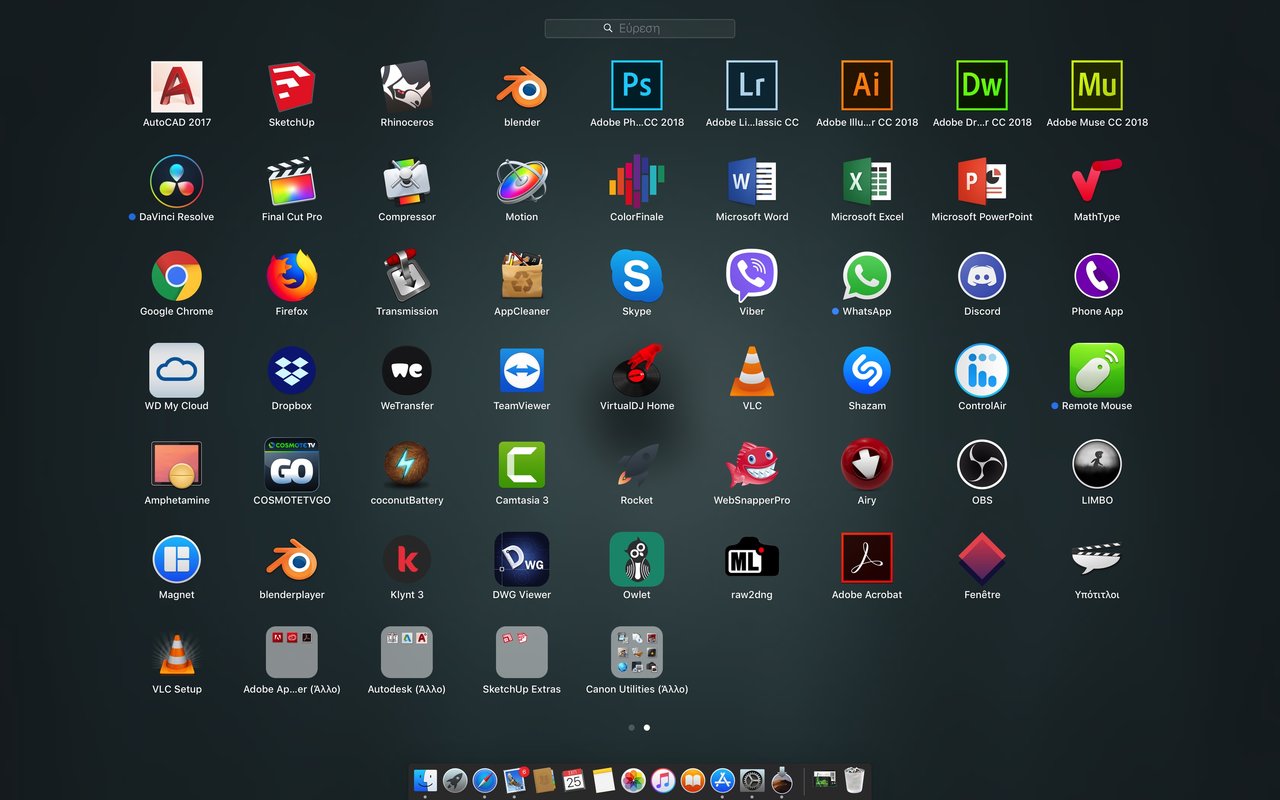Launch MathType
This screenshot has height=800, width=1280.
pyautogui.click(x=1097, y=182)
